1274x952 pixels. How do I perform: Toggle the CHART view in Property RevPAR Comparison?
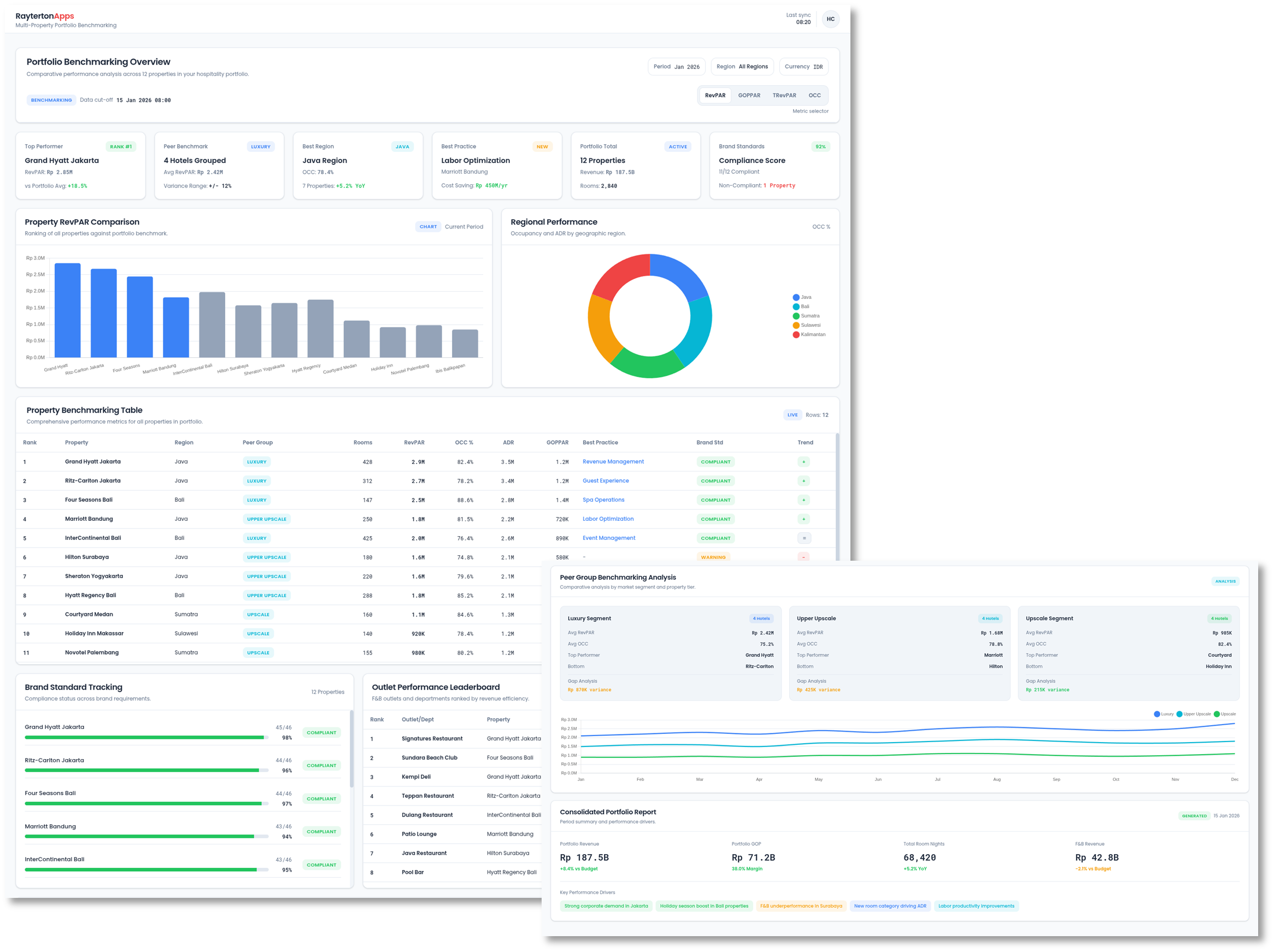click(x=428, y=226)
